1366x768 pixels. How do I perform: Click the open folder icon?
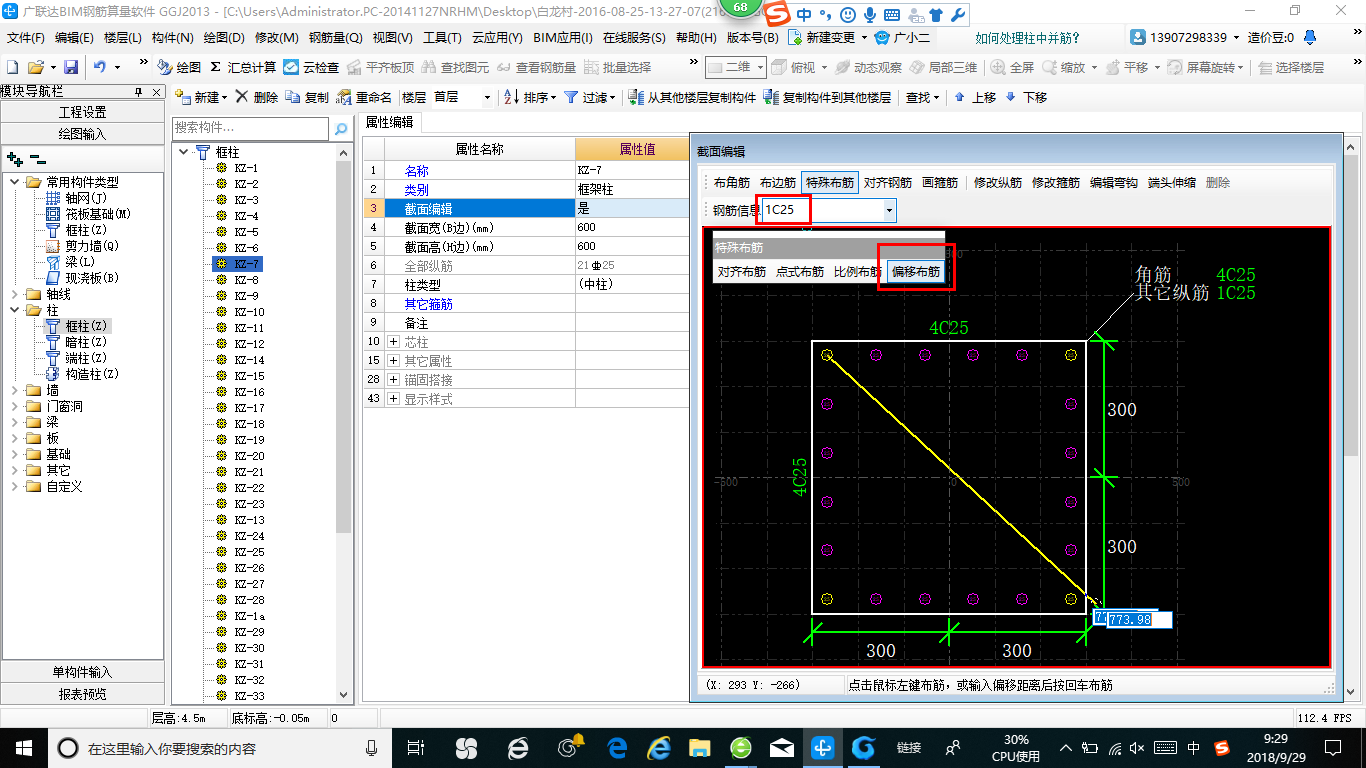coord(35,67)
